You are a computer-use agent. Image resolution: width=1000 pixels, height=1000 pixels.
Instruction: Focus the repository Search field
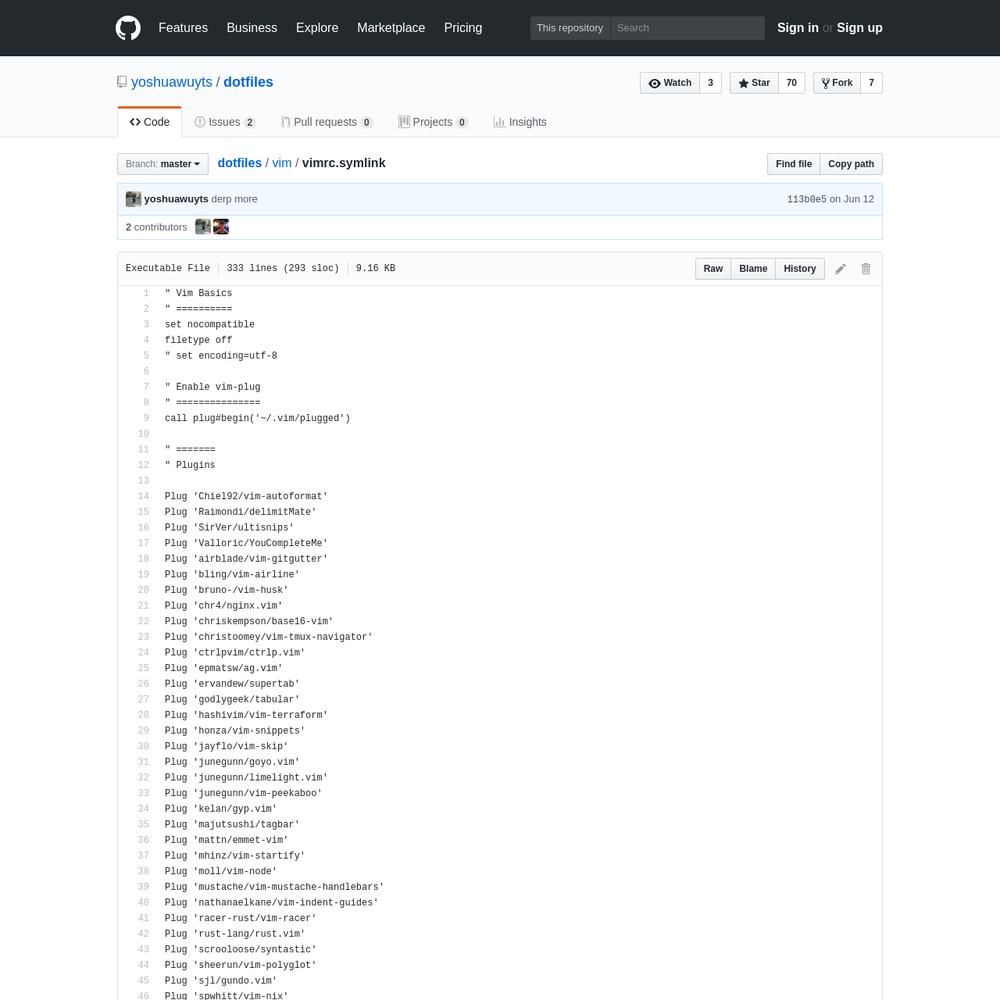click(x=687, y=28)
